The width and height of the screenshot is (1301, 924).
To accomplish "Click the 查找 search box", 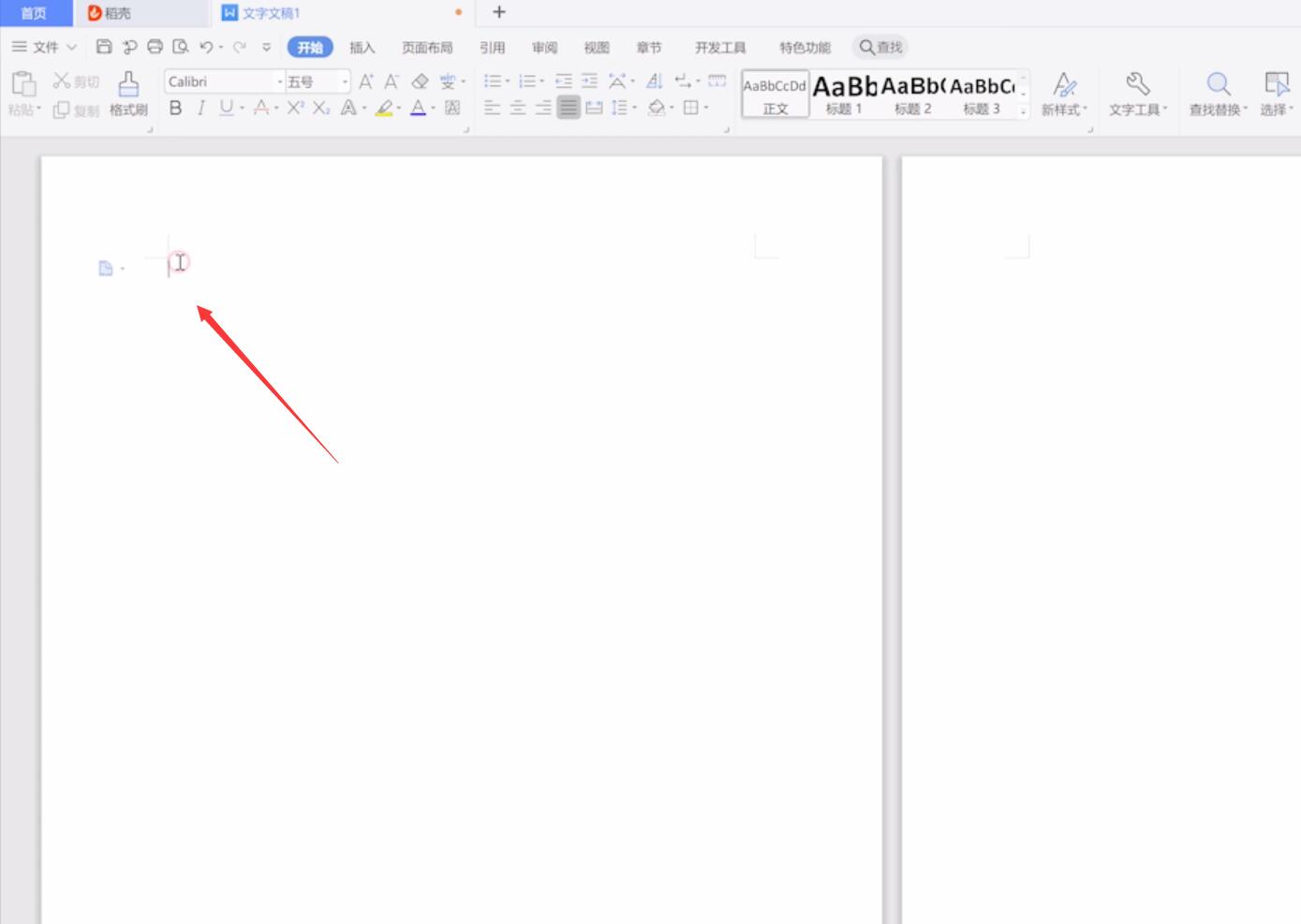I will point(880,47).
